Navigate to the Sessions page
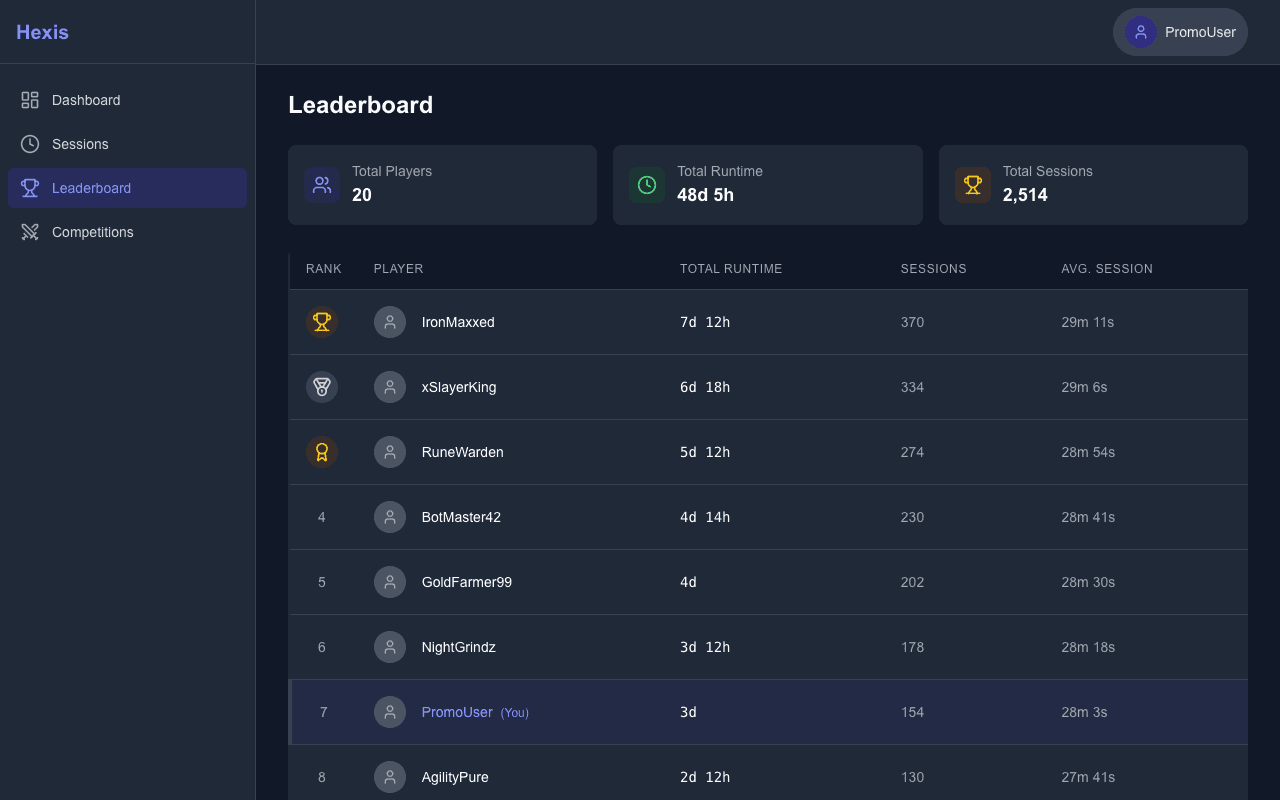 (80, 144)
